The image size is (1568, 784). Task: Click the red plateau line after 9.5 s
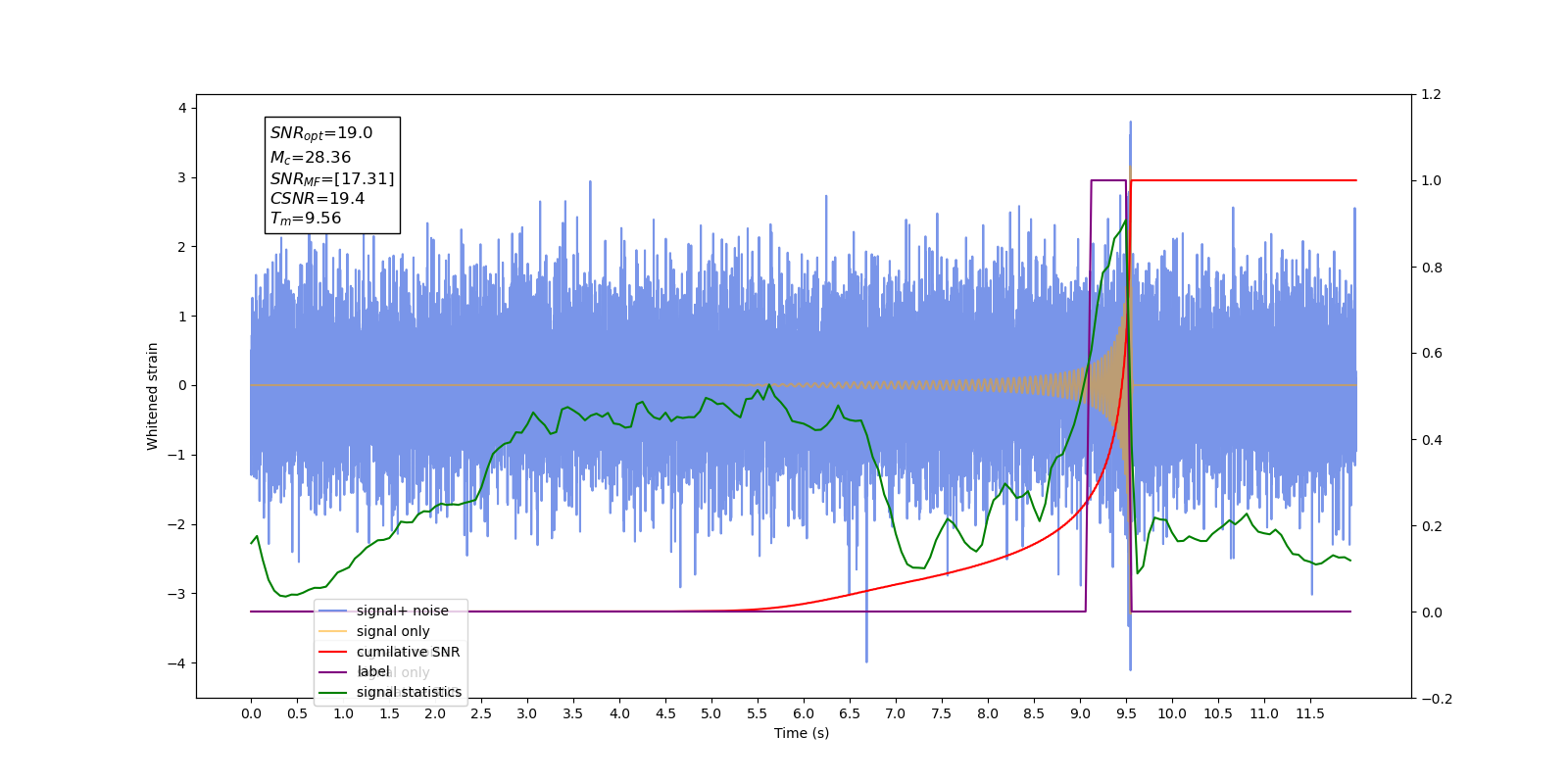(1244, 180)
